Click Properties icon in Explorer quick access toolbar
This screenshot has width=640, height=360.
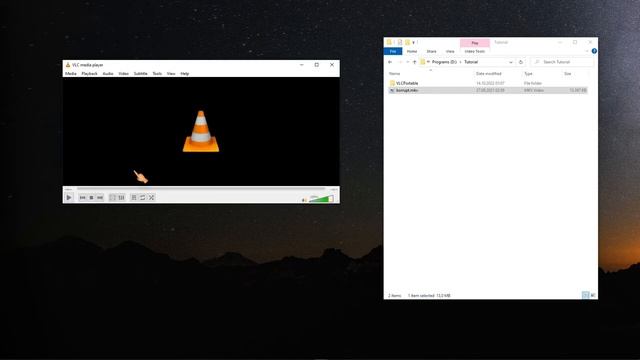400,42
